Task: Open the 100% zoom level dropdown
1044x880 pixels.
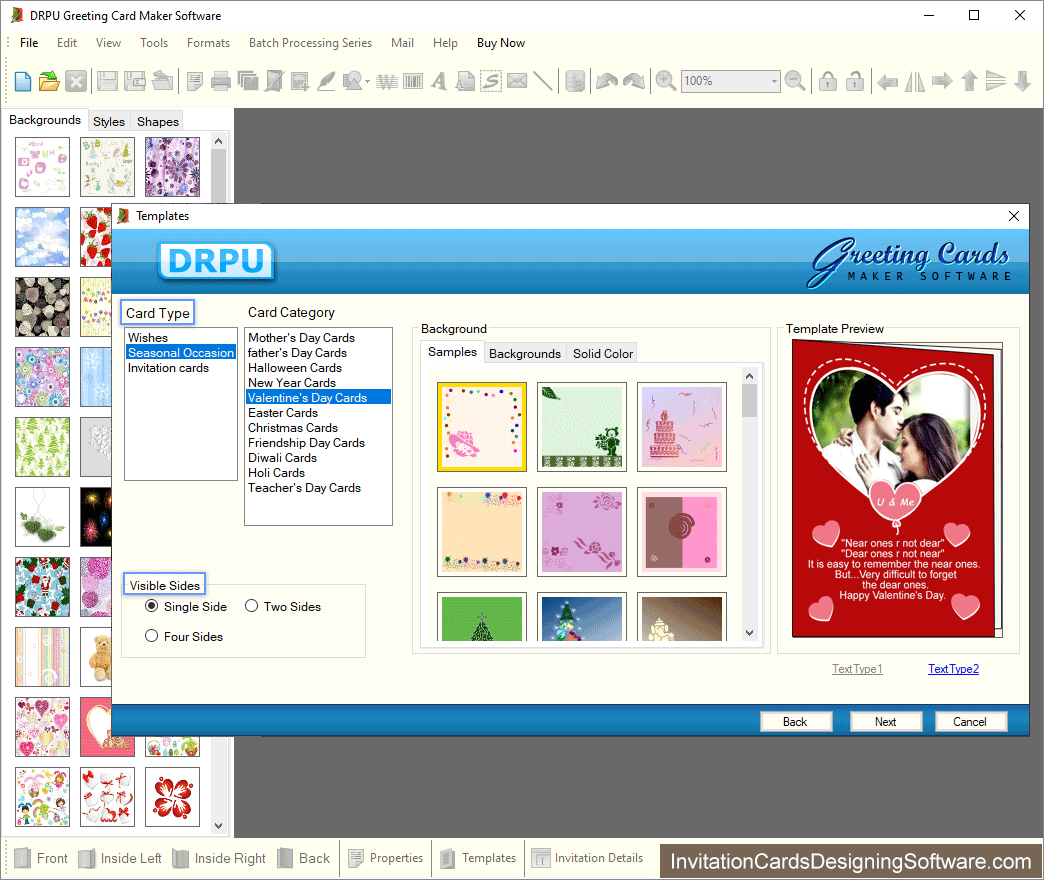Action: coord(774,81)
